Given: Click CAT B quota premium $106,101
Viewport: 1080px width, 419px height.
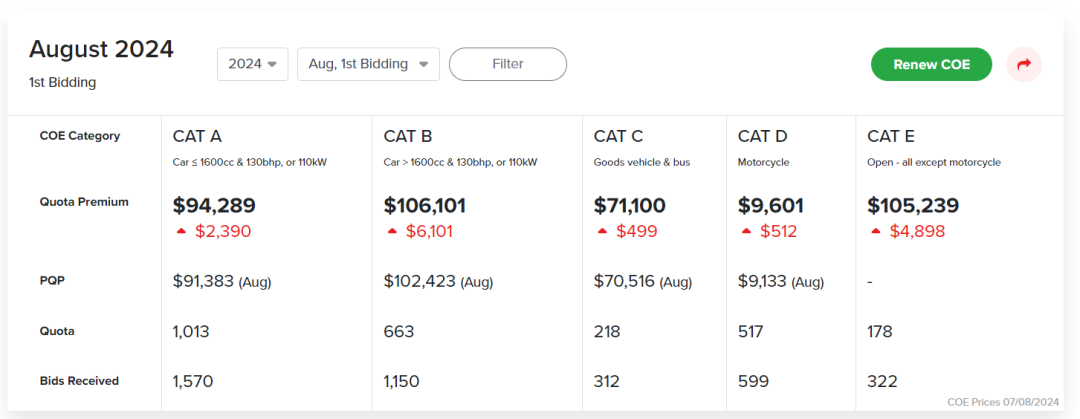Looking at the screenshot, I should (425, 206).
